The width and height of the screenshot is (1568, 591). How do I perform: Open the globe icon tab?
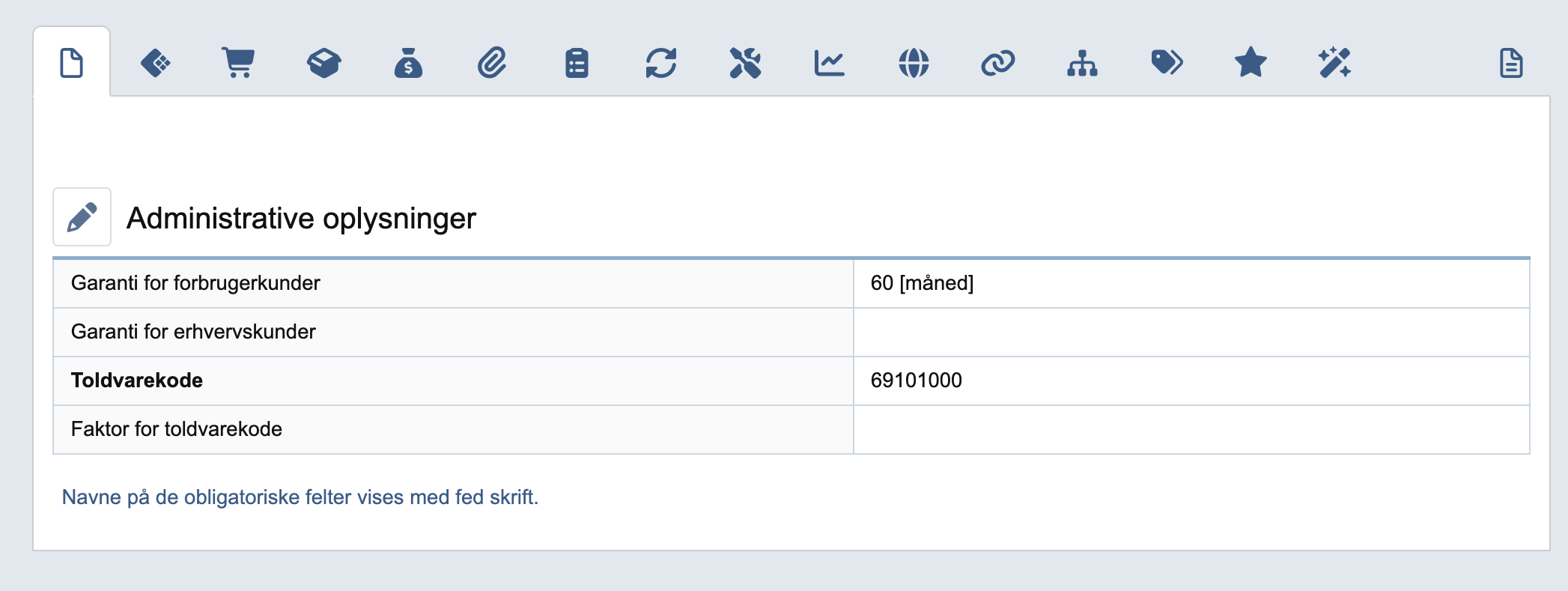point(914,63)
